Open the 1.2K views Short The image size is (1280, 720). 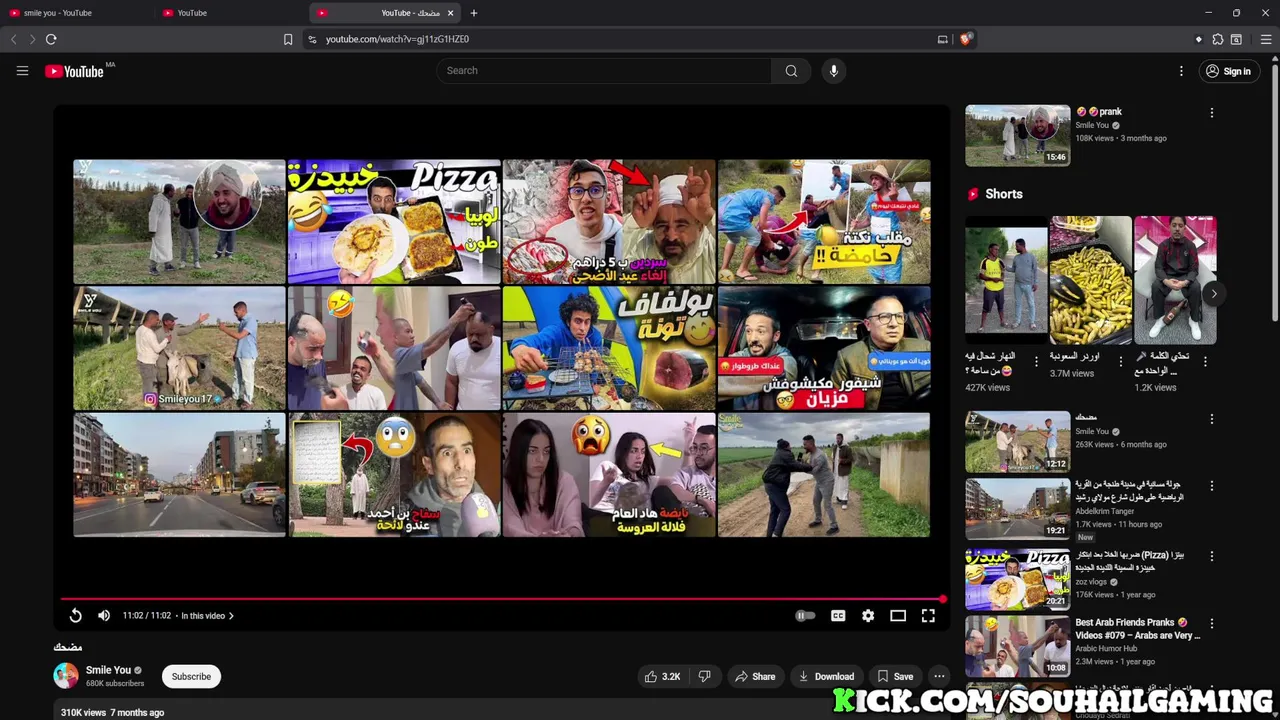click(1175, 280)
